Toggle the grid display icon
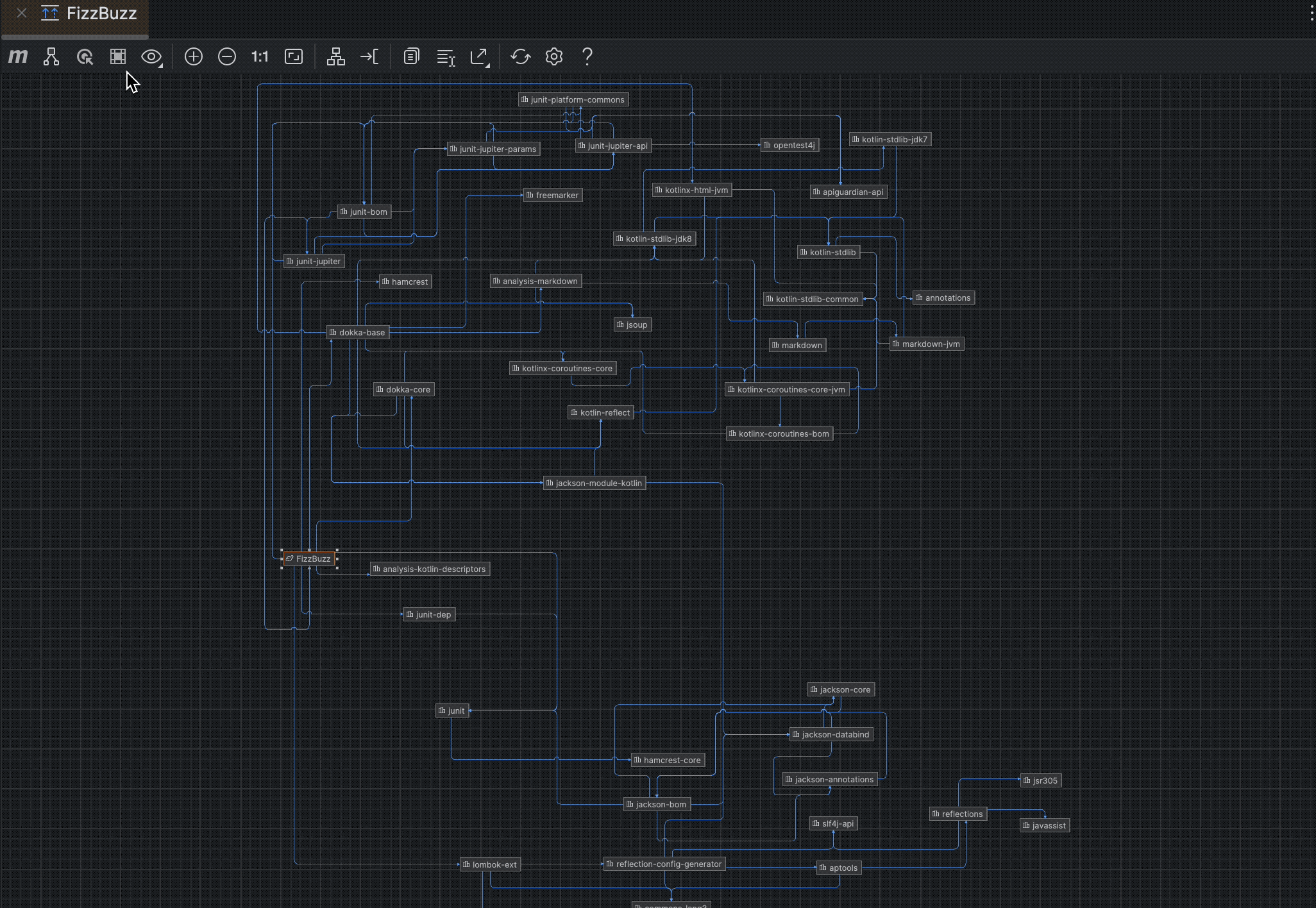 (x=118, y=56)
